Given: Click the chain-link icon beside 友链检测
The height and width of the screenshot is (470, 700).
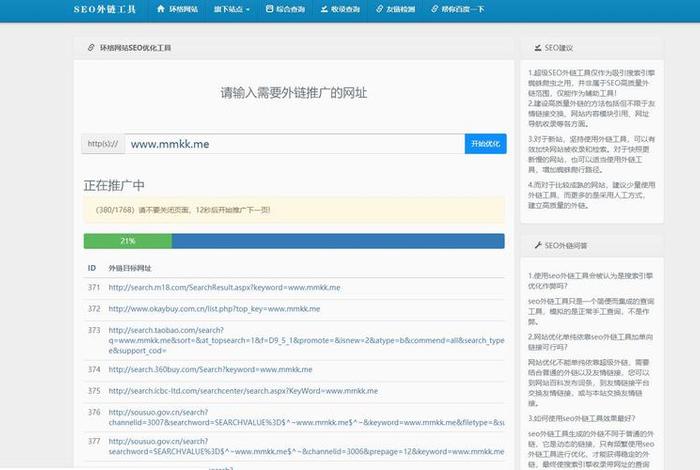Looking at the screenshot, I should coord(379,9).
